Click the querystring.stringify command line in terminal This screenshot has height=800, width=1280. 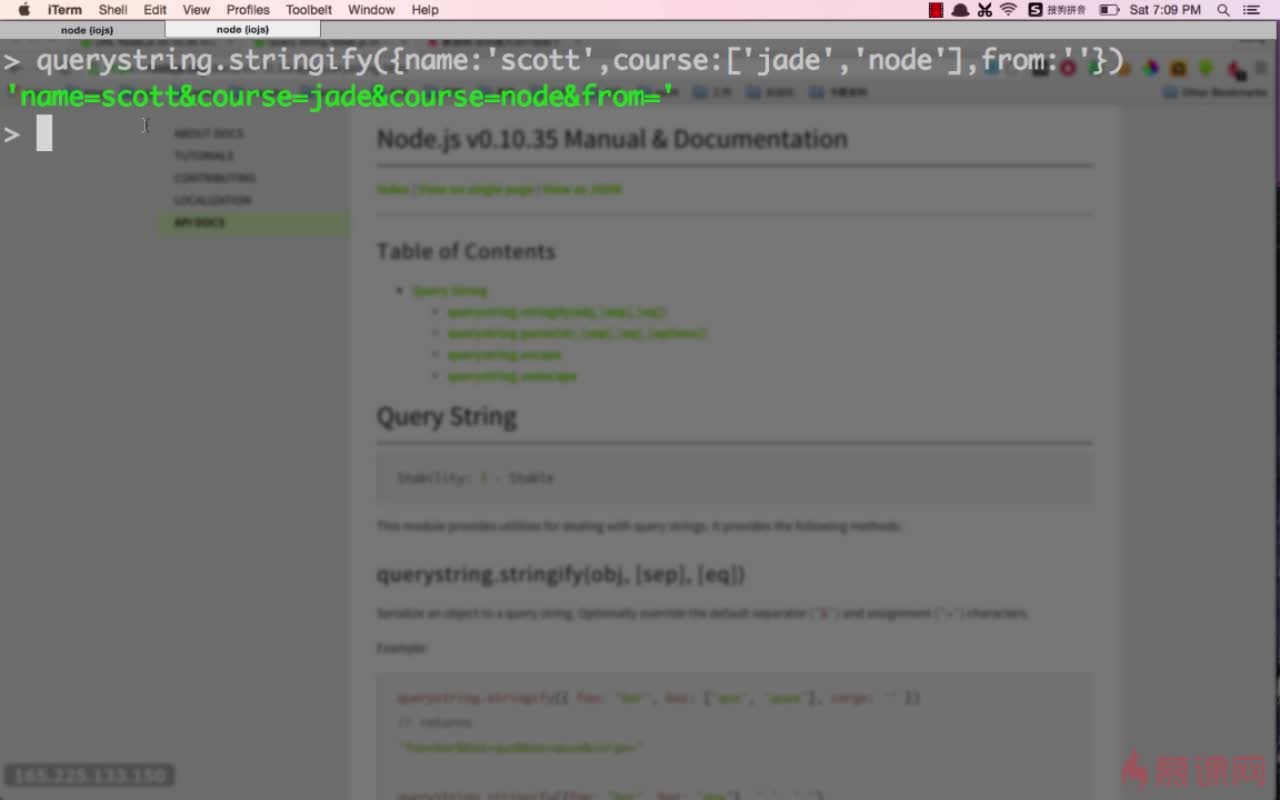pyautogui.click(x=565, y=61)
